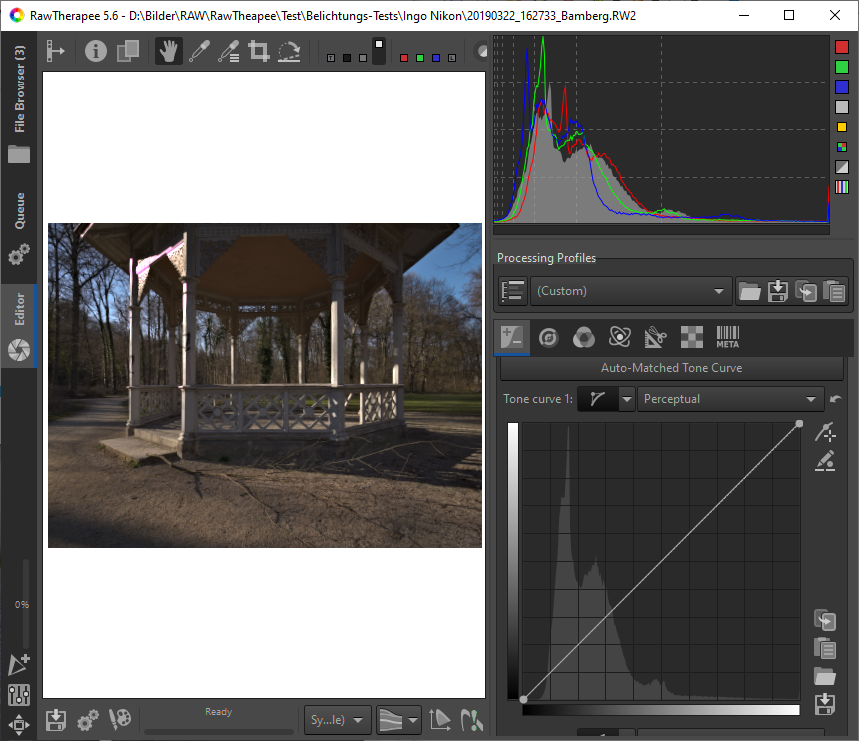
Task: Send image to external editor palette icon
Action: [x=120, y=719]
